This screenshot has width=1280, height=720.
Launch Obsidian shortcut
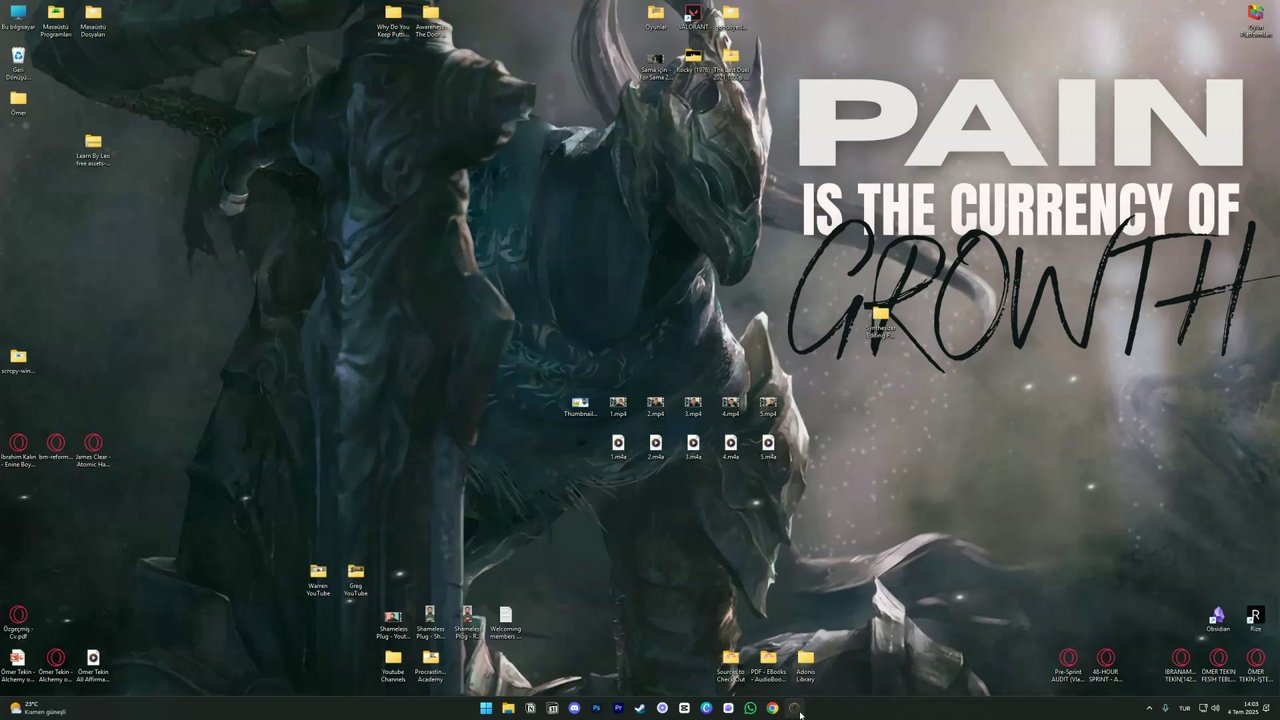click(x=1218, y=619)
